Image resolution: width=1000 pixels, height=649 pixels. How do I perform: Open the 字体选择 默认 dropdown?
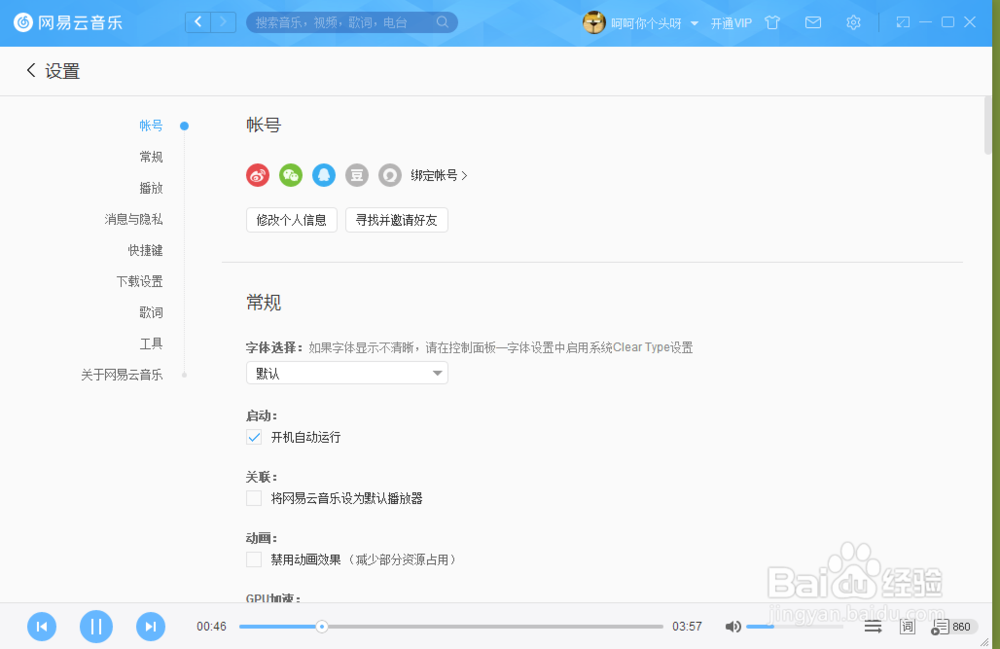coord(347,373)
